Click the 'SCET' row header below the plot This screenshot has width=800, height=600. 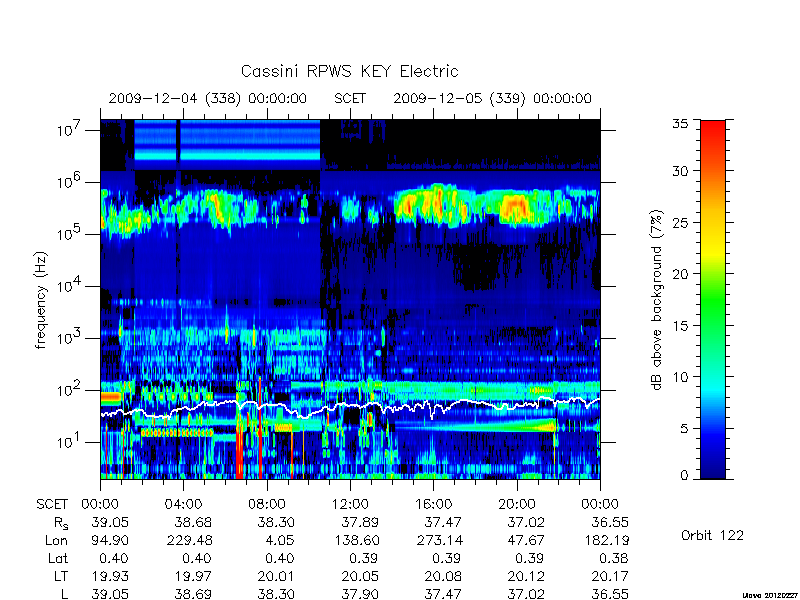point(52,505)
